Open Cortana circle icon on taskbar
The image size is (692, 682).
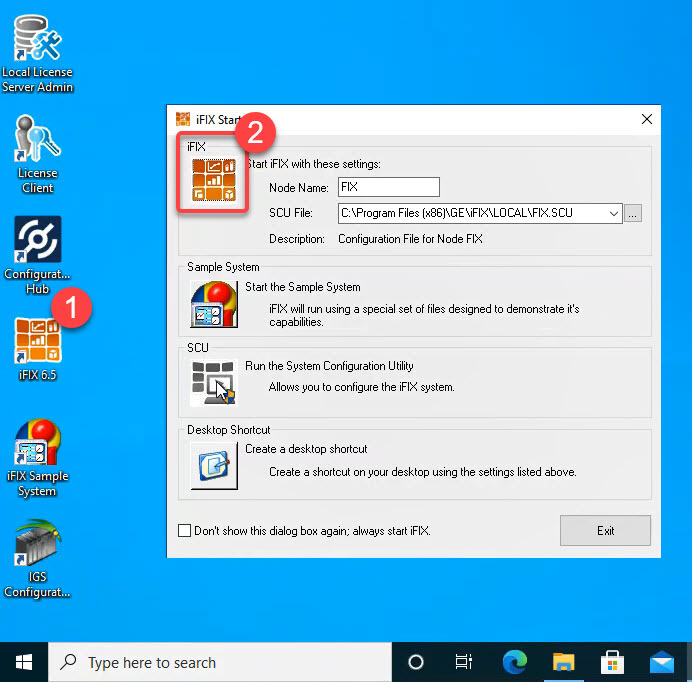pos(416,662)
